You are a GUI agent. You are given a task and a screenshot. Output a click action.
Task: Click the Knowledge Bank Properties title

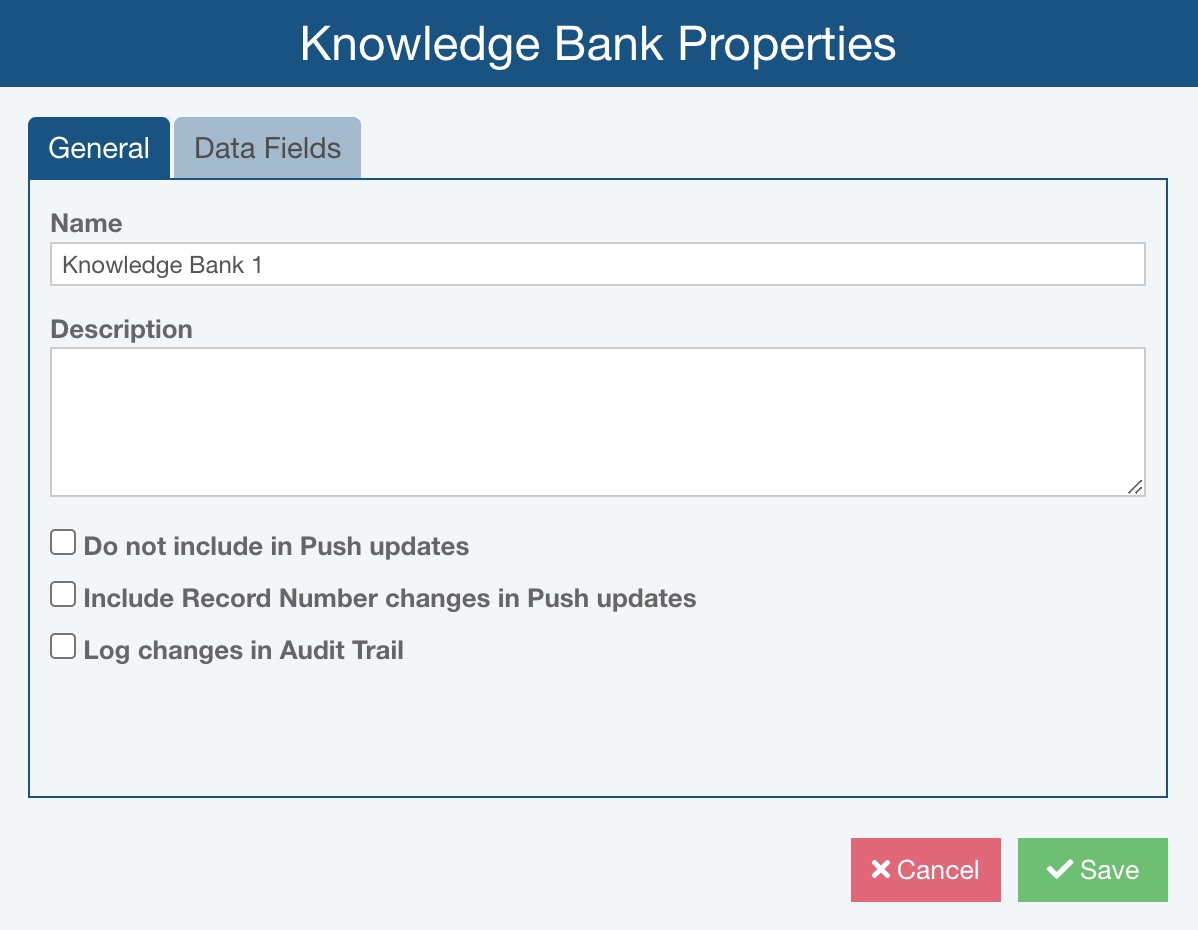pyautogui.click(x=598, y=44)
